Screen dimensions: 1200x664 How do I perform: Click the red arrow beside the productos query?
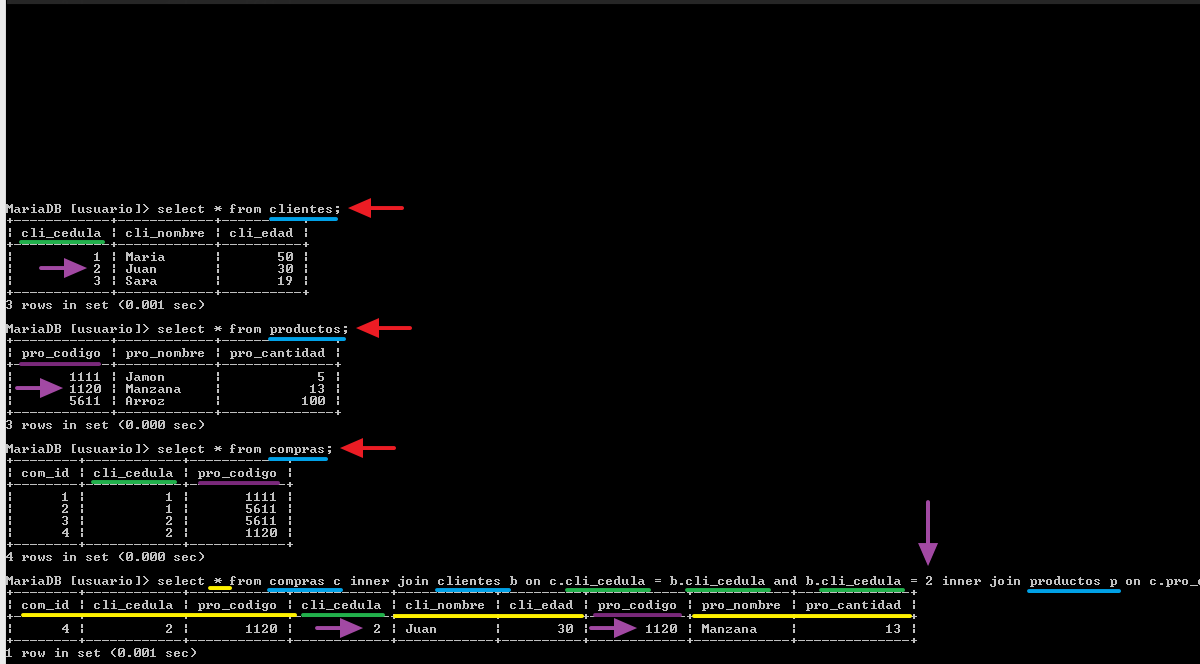coord(384,328)
